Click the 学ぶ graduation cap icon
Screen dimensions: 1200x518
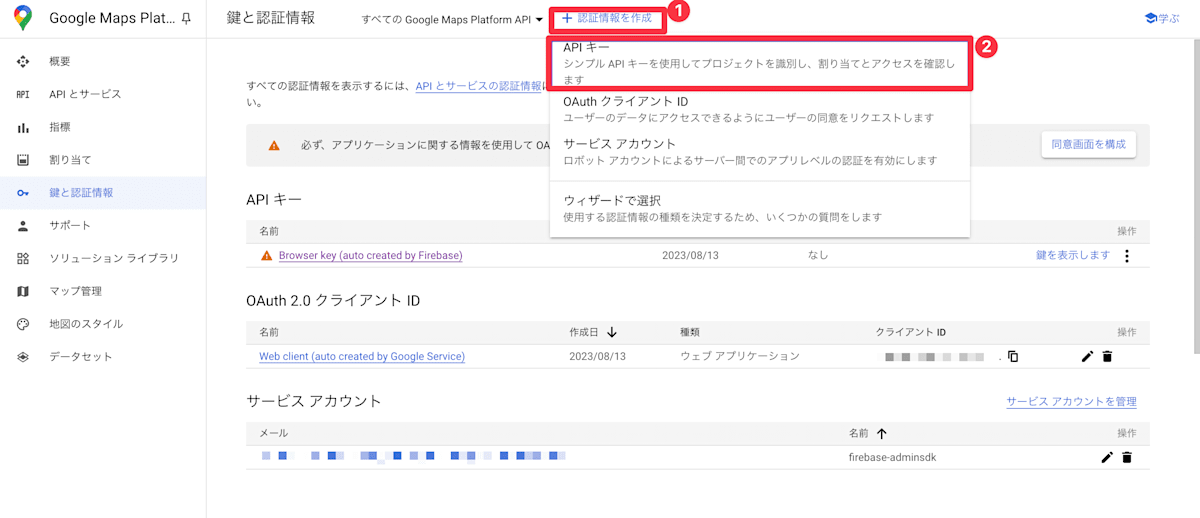[x=1151, y=18]
